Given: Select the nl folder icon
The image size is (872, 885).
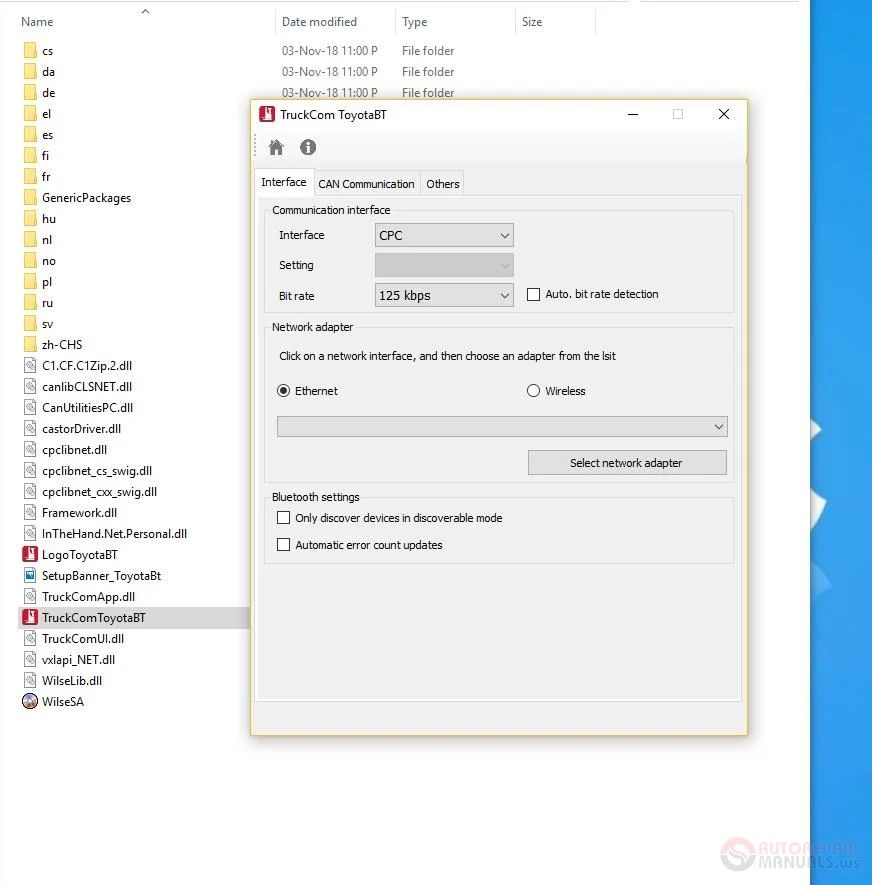Looking at the screenshot, I should 30,240.
